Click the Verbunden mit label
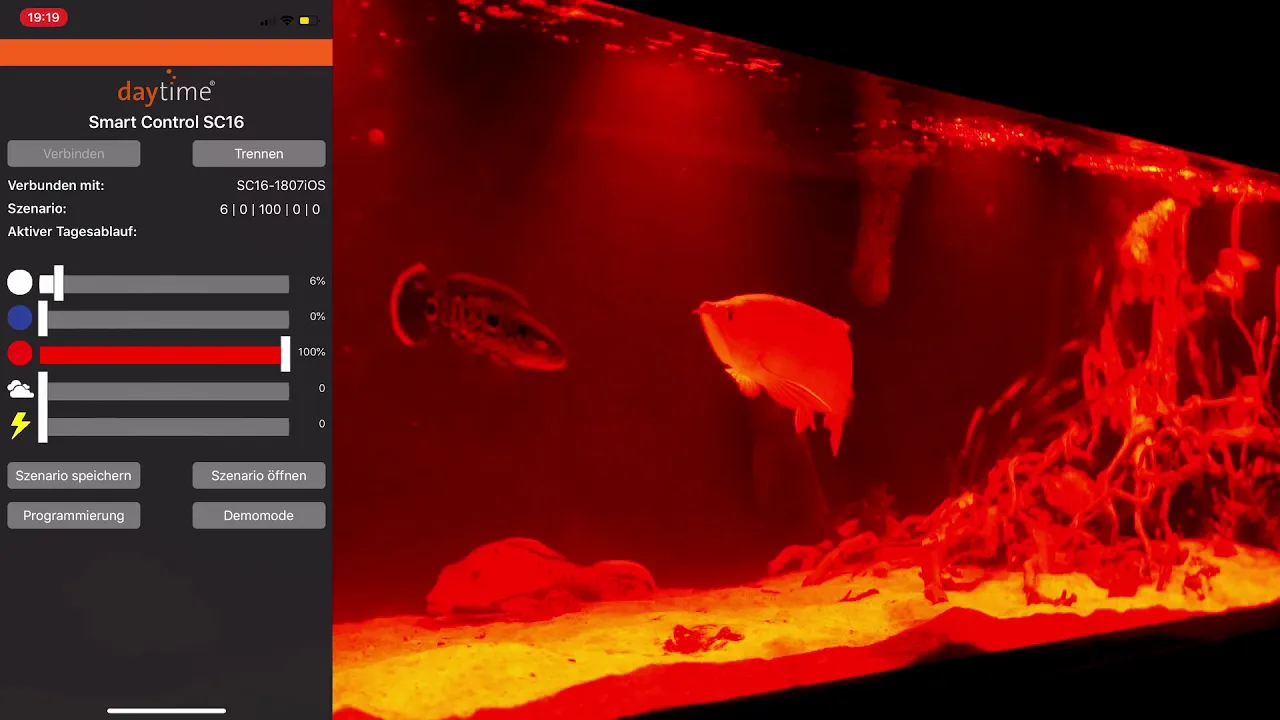 point(56,185)
